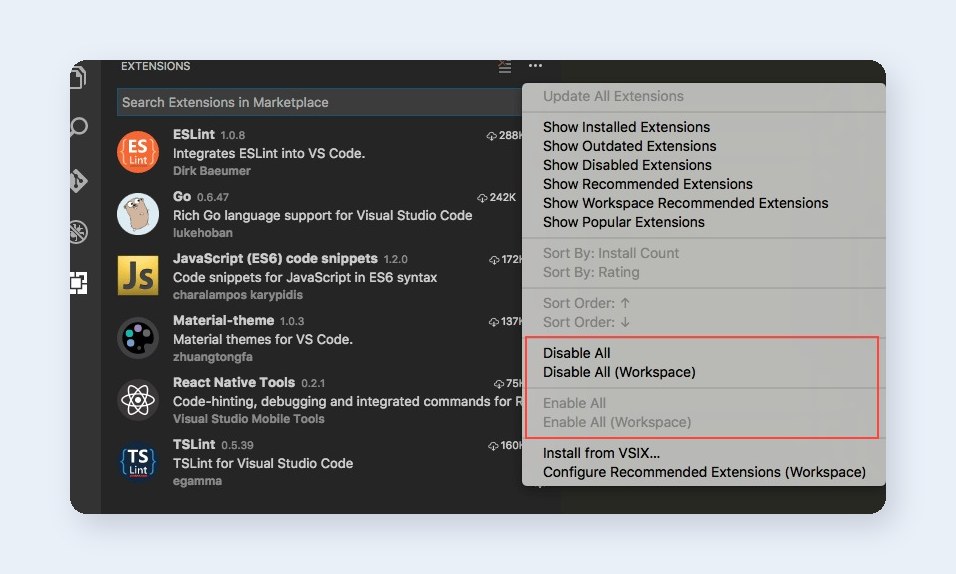Click publisher Visual Studio Mobile Tools
Viewport: 956px width, 574px height.
tap(248, 419)
